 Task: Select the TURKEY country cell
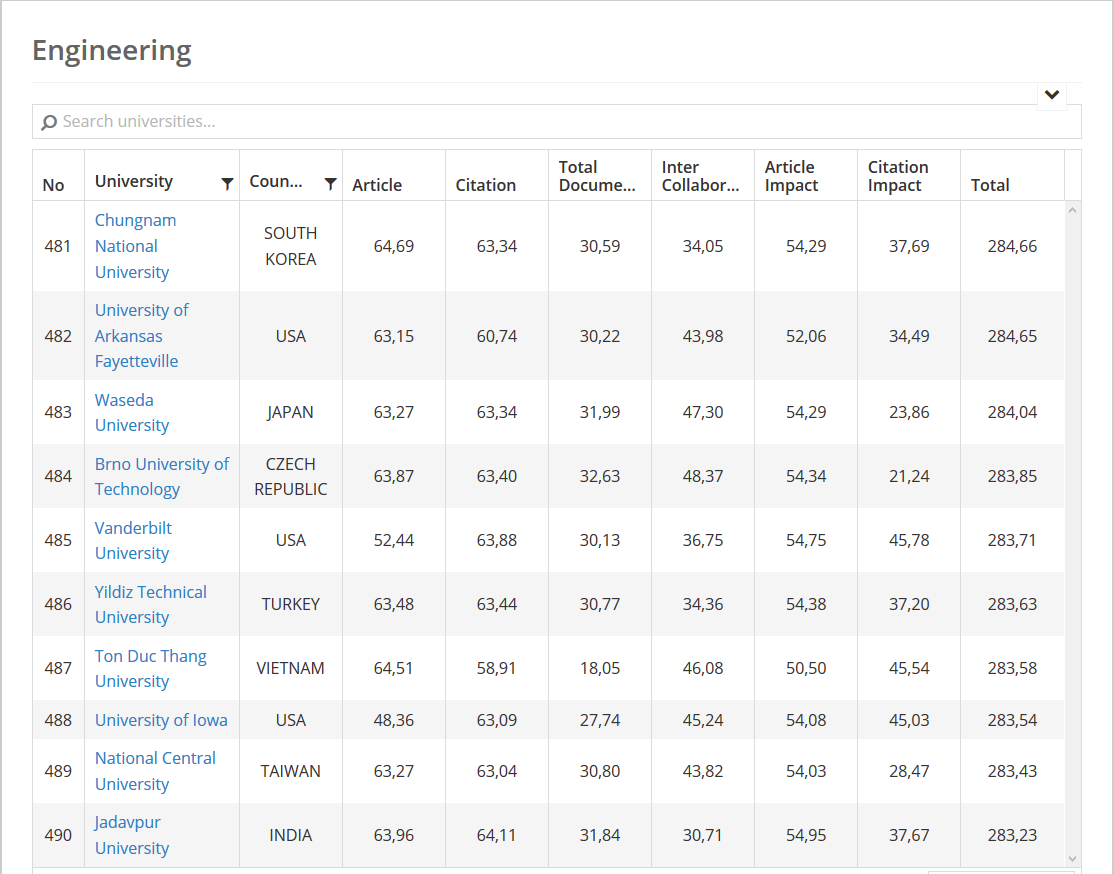(x=291, y=604)
